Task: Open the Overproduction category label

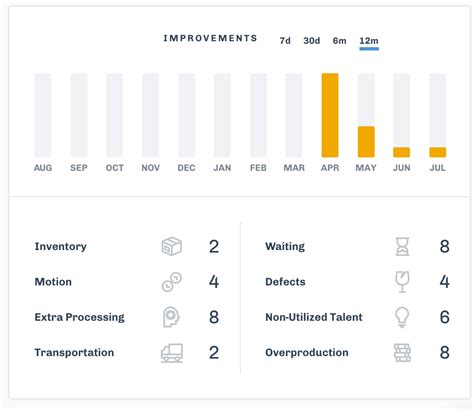Action: tap(307, 353)
